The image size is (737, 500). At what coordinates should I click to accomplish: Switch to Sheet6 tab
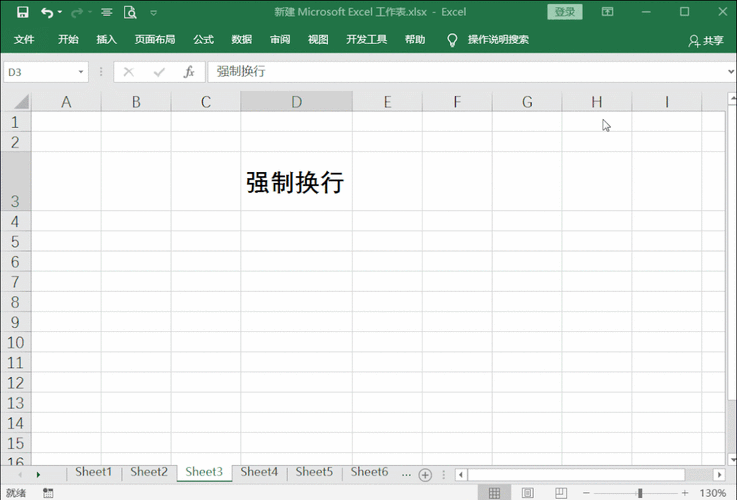click(x=369, y=472)
